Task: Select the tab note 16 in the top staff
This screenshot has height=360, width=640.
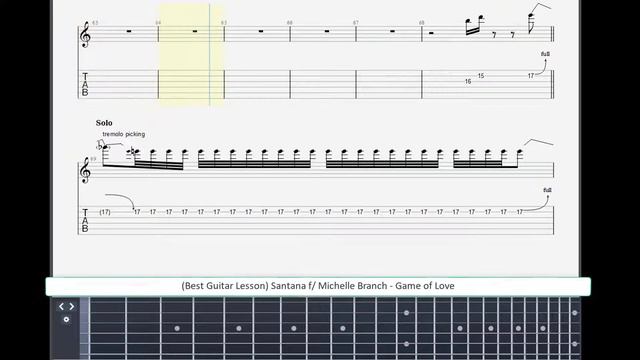Action: (x=468, y=82)
